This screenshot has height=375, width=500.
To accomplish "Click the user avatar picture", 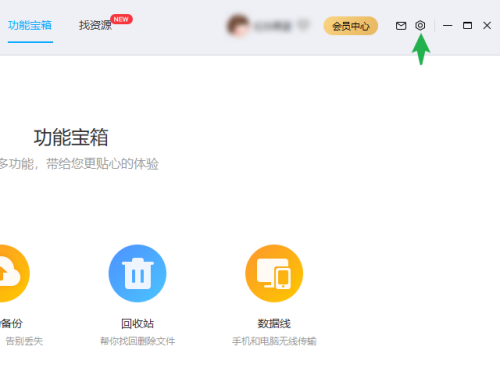I will tap(238, 26).
